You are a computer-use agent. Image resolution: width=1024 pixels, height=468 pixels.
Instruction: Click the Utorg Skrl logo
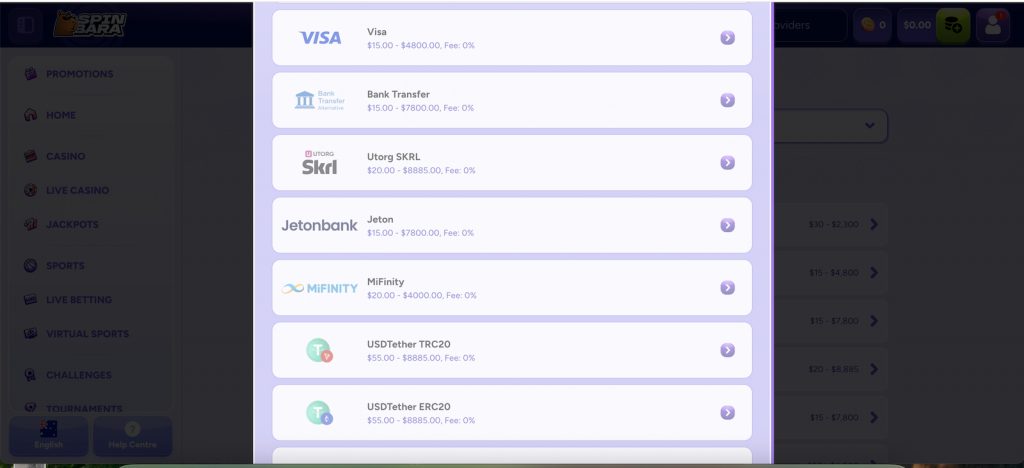[320, 163]
